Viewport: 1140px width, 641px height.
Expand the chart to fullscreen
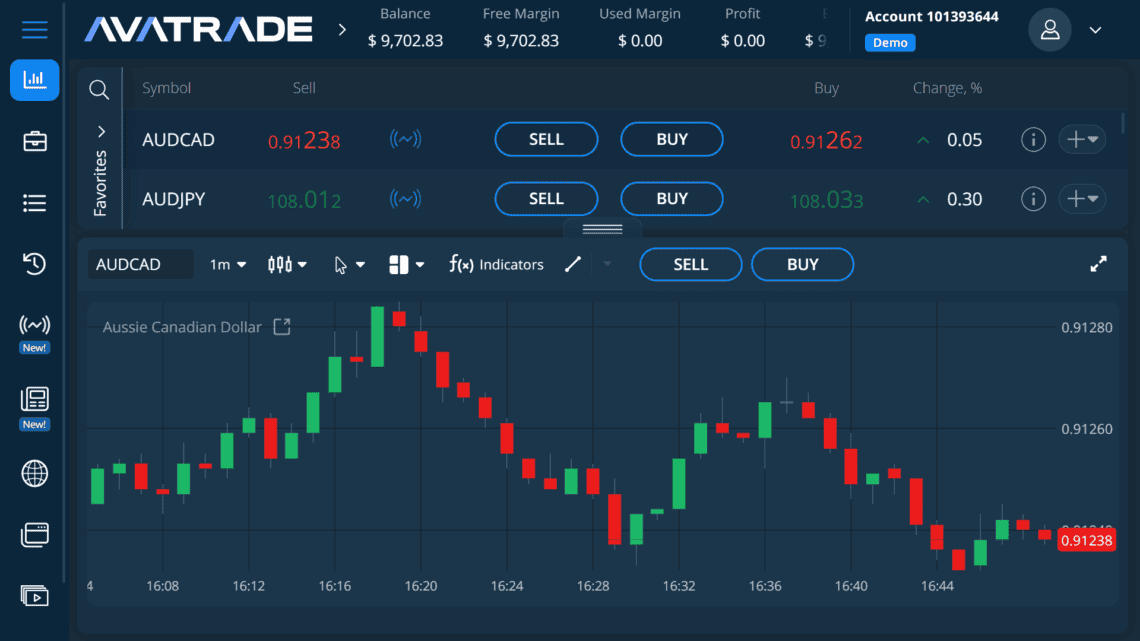click(1098, 264)
